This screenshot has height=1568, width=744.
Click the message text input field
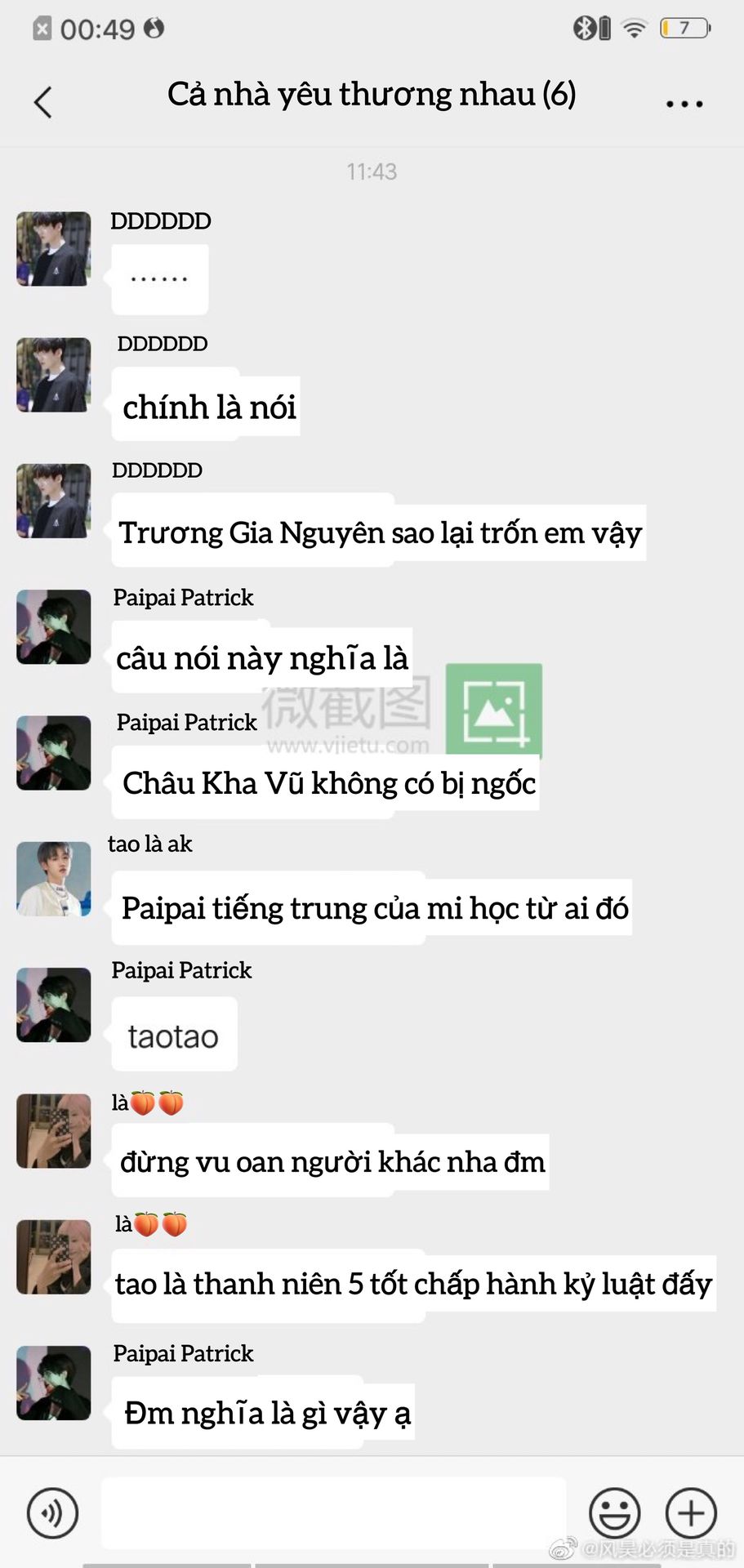(x=334, y=1512)
